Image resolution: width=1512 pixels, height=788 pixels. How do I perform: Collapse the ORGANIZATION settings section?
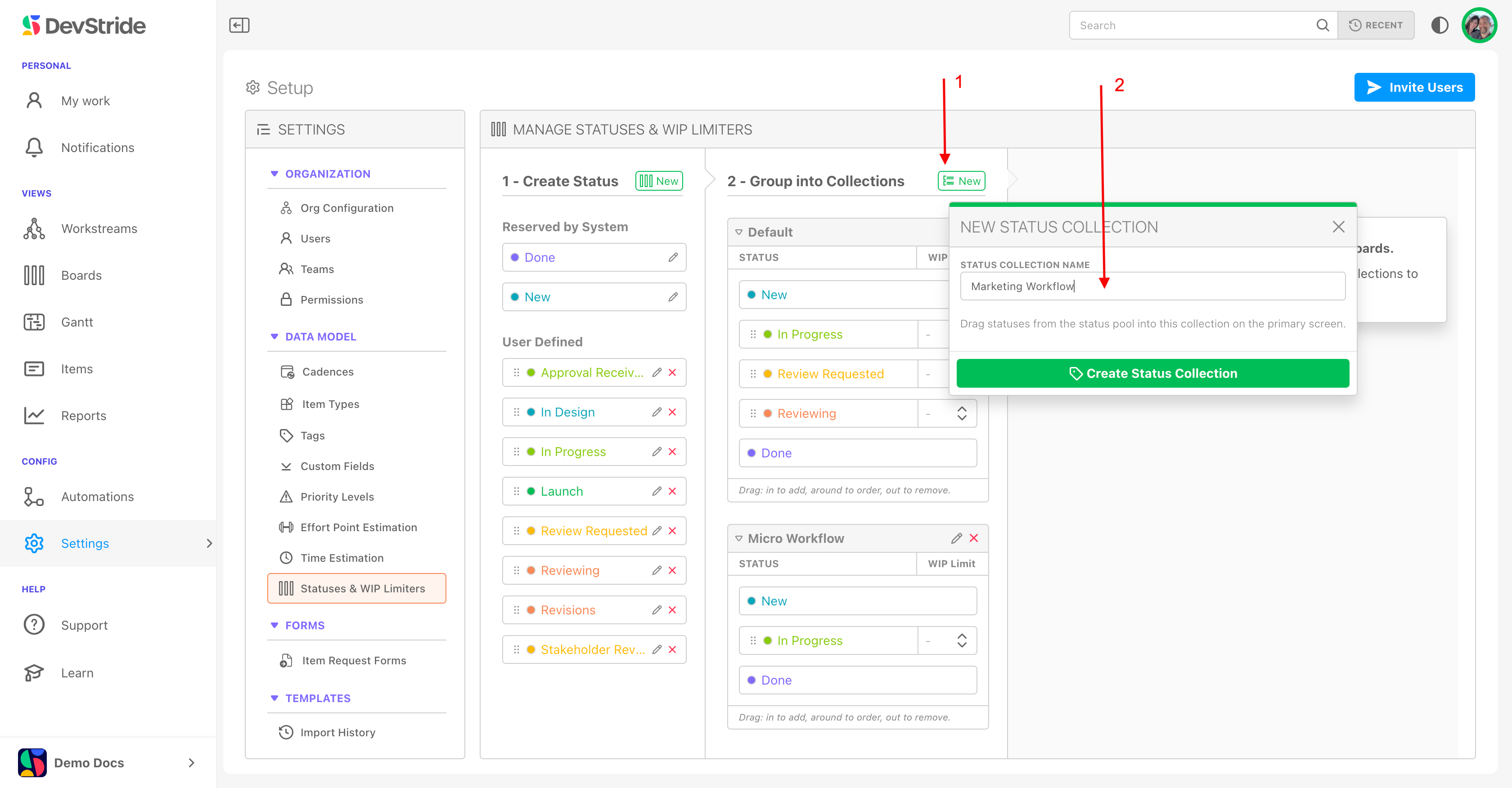point(274,174)
